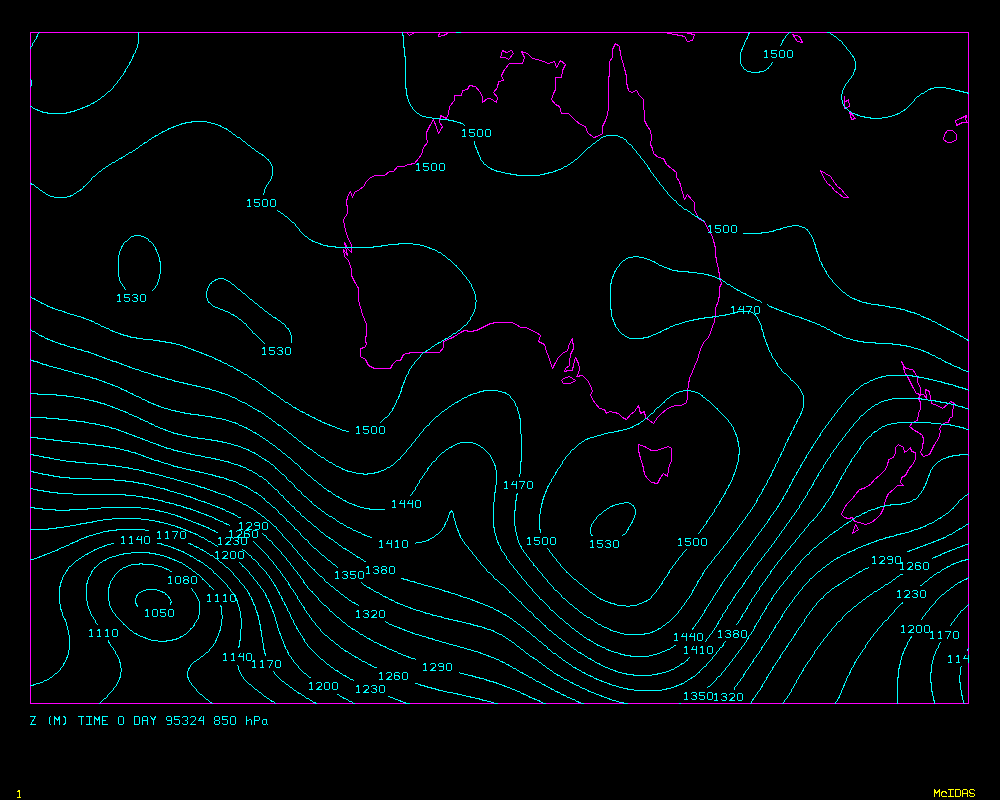Click the 1320 label beside the 1350 label at bottom
1000x800 pixels.
tap(729, 697)
